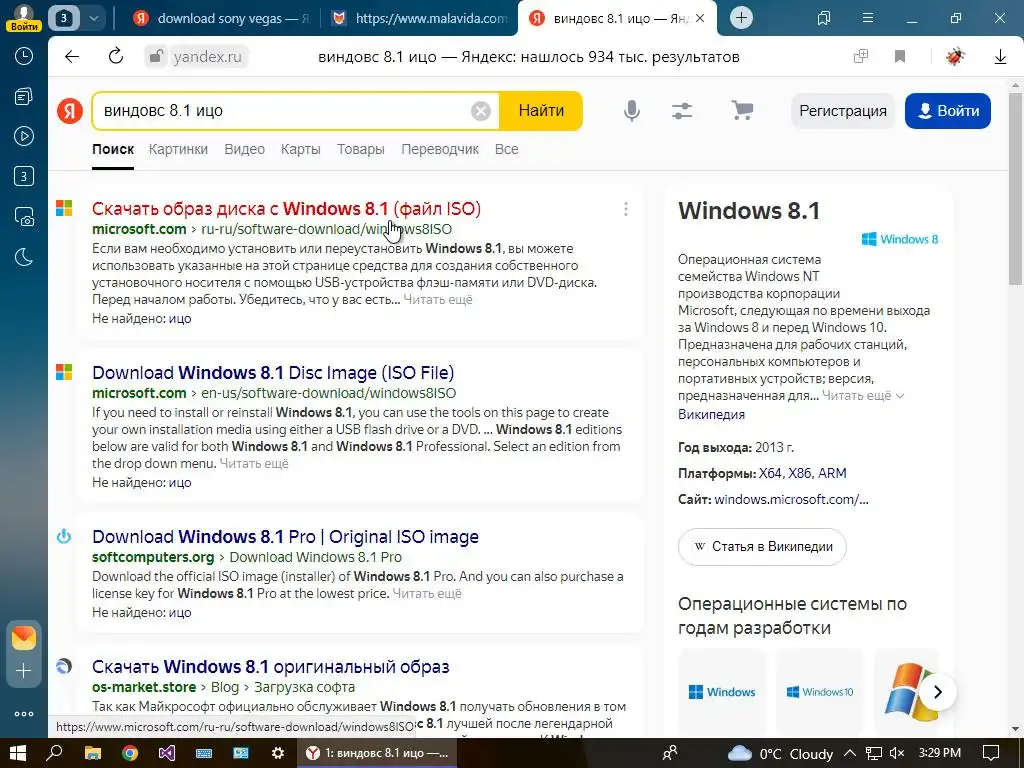This screenshot has height=768, width=1024.
Task: Open the downloads arrow icon
Action: [x=1000, y=57]
